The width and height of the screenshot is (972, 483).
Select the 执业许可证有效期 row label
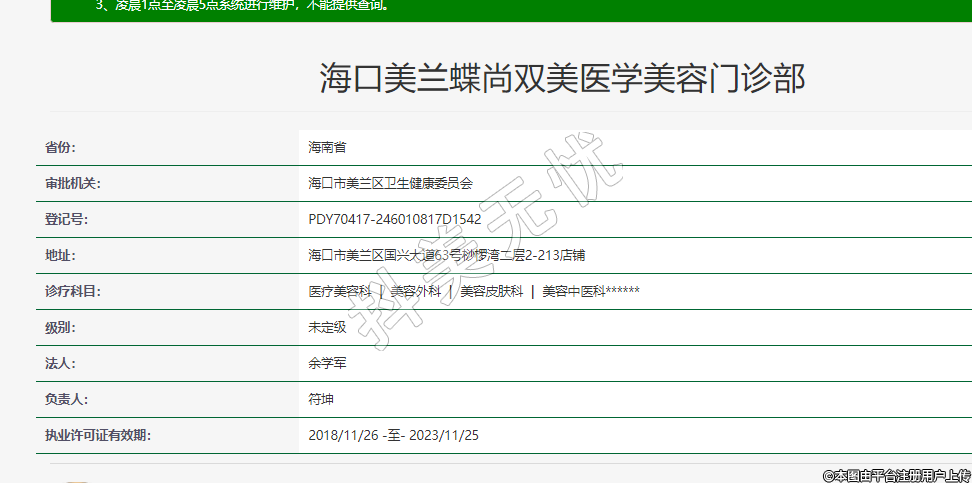97,435
